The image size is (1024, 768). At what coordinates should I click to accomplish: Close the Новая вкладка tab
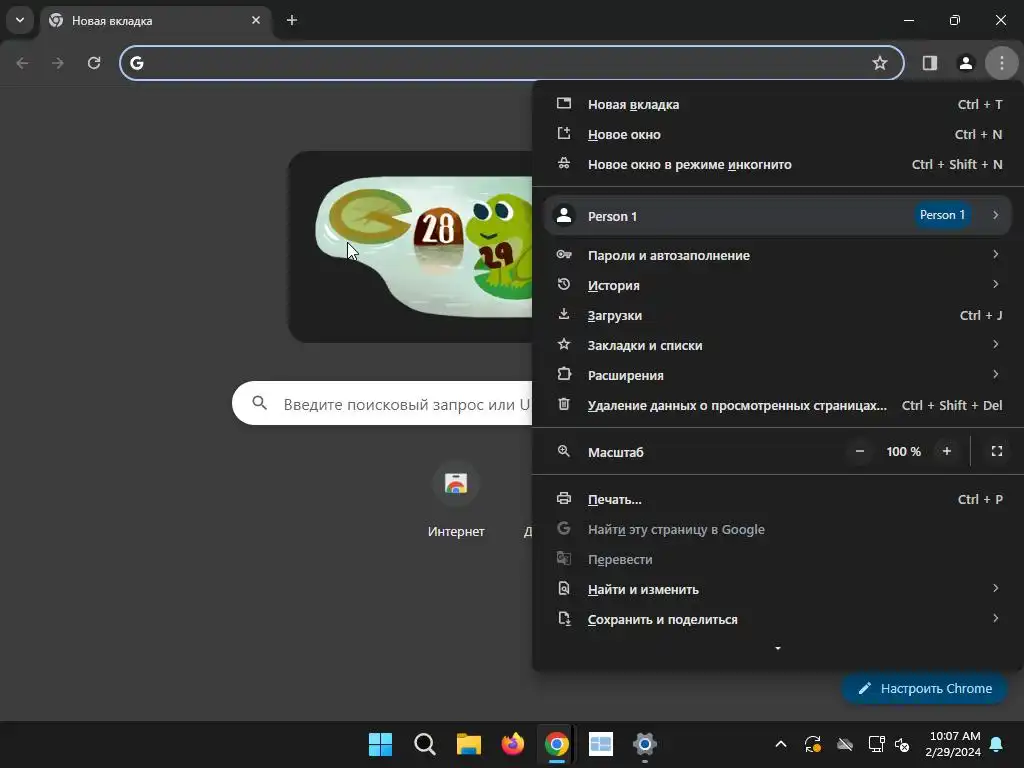click(x=256, y=20)
